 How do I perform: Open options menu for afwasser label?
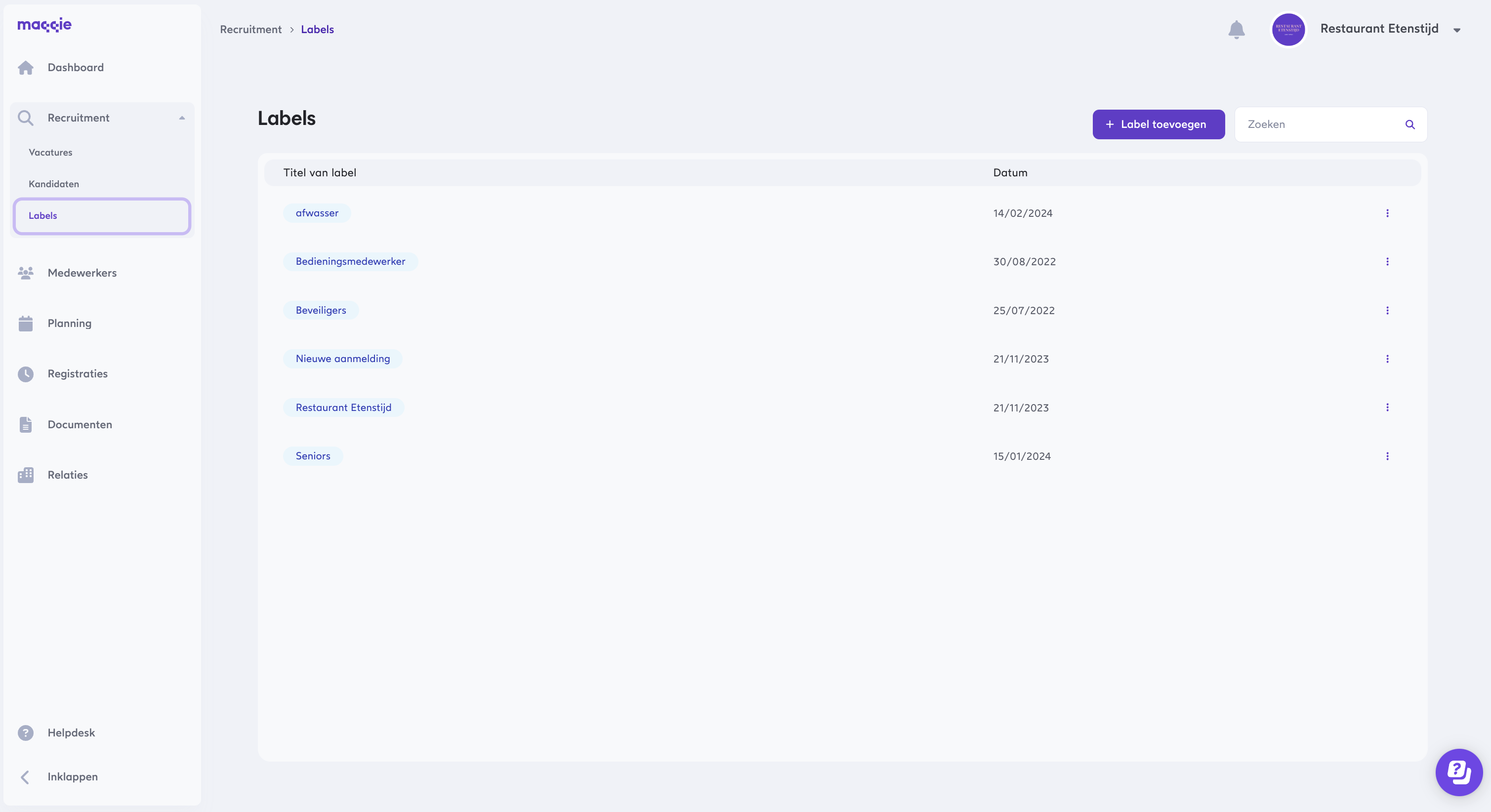click(1387, 213)
